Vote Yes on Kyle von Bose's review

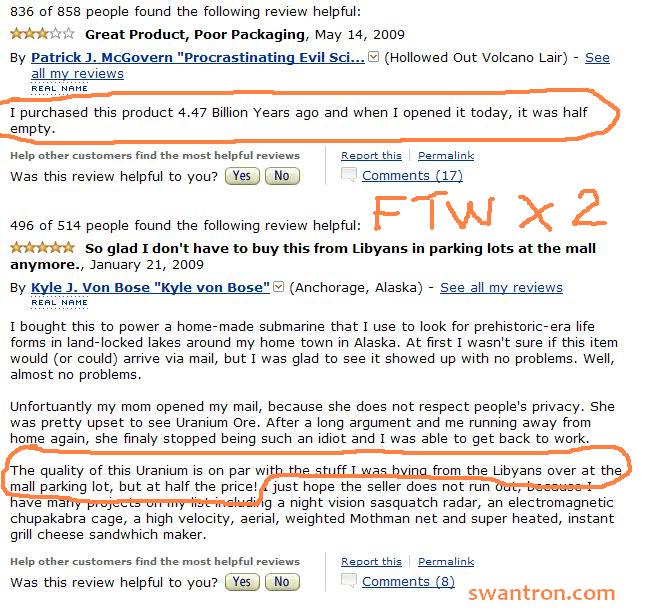[x=241, y=582]
